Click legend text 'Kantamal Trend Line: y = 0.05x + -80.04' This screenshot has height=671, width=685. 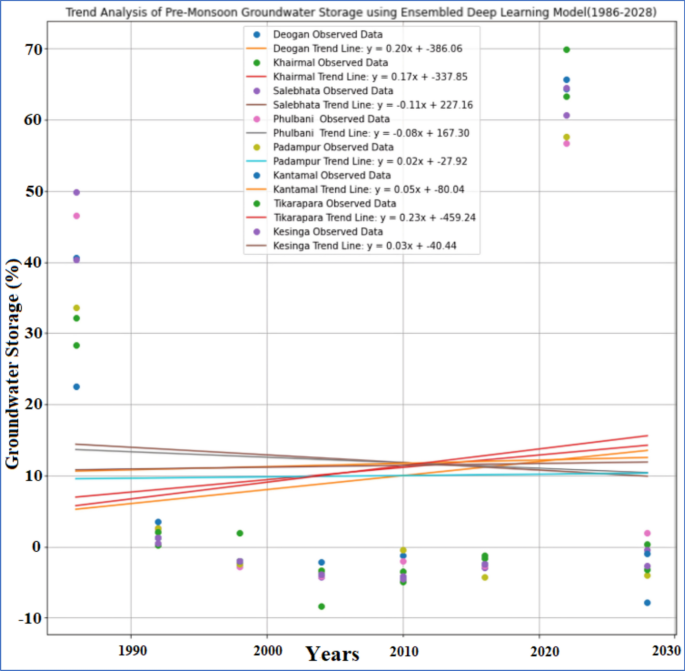click(x=368, y=190)
